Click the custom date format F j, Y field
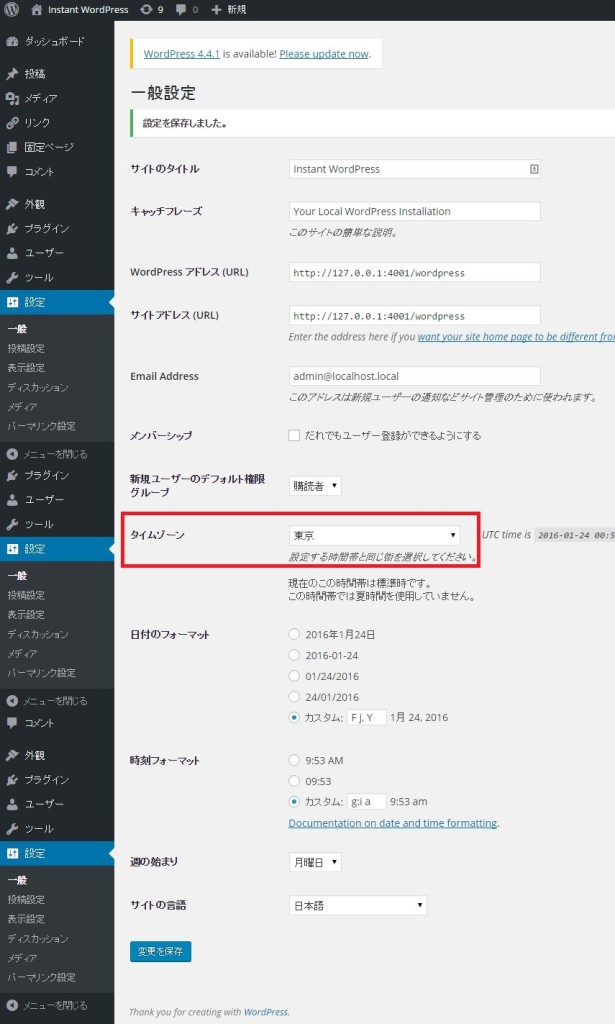This screenshot has height=1024, width=615. pyautogui.click(x=366, y=717)
